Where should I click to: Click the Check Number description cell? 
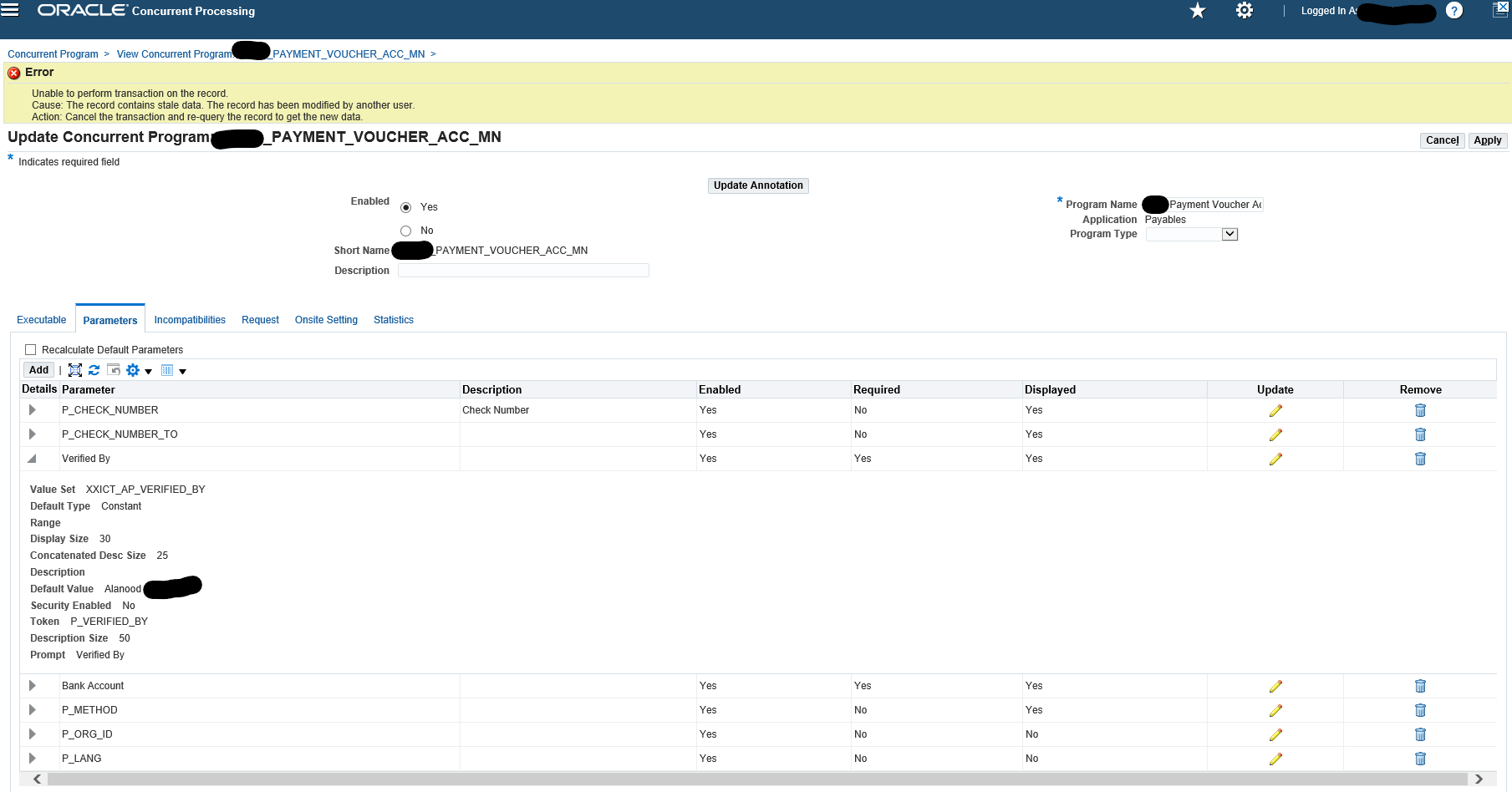(x=496, y=410)
